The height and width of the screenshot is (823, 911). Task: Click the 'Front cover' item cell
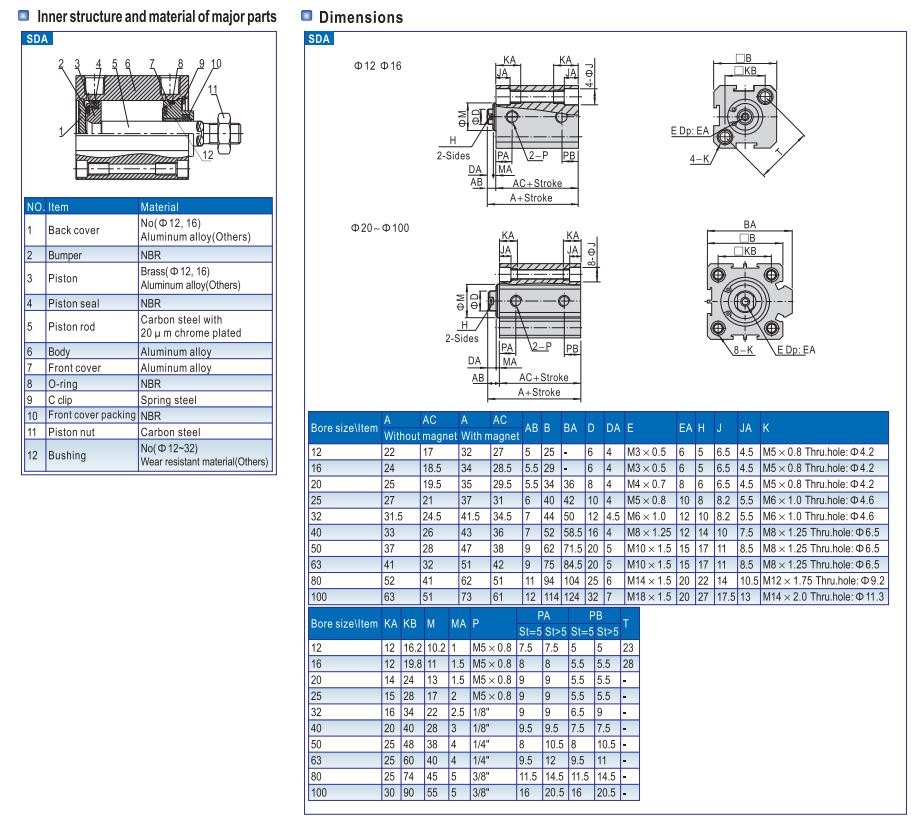point(92,368)
